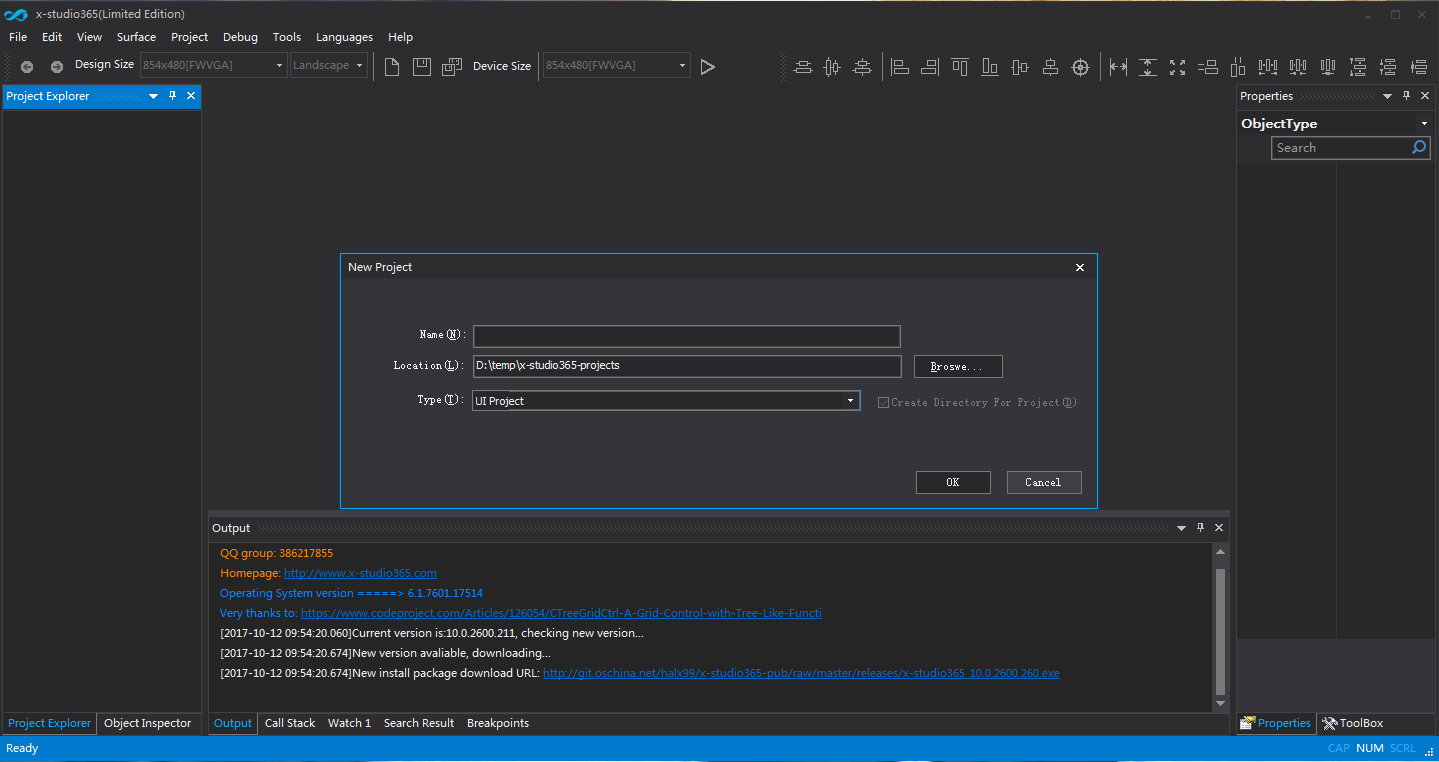The height and width of the screenshot is (762, 1439).
Task: Click the make same width icon
Action: tap(1118, 67)
